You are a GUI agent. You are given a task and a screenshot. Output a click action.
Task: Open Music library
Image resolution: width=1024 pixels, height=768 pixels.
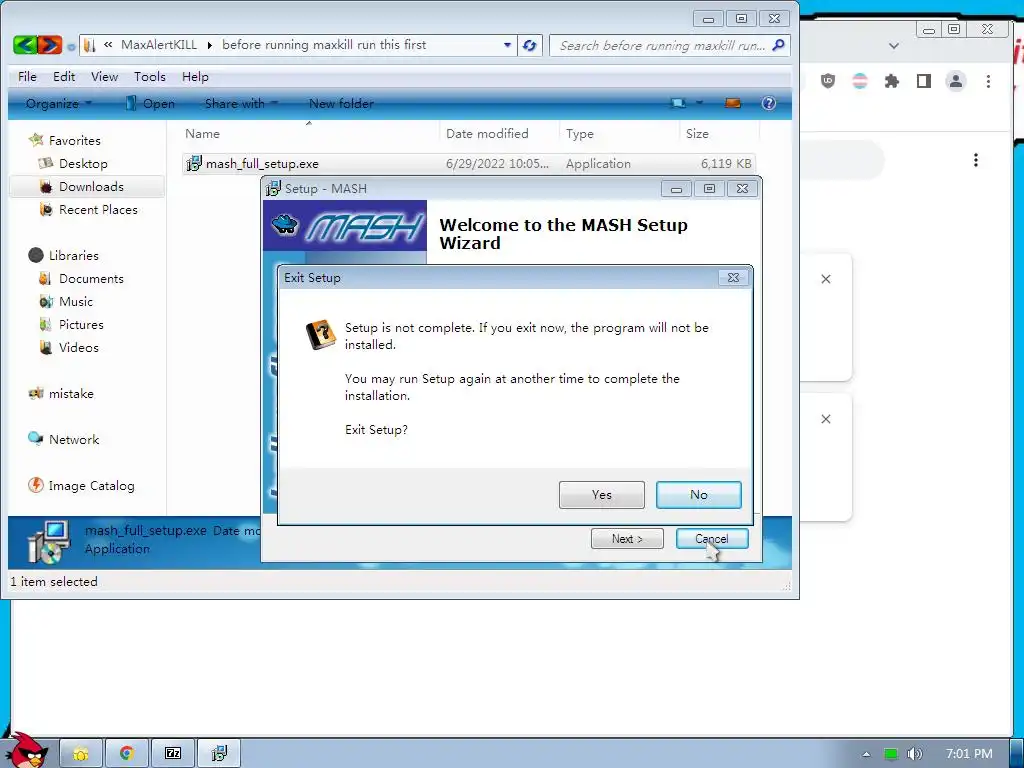tap(76, 302)
